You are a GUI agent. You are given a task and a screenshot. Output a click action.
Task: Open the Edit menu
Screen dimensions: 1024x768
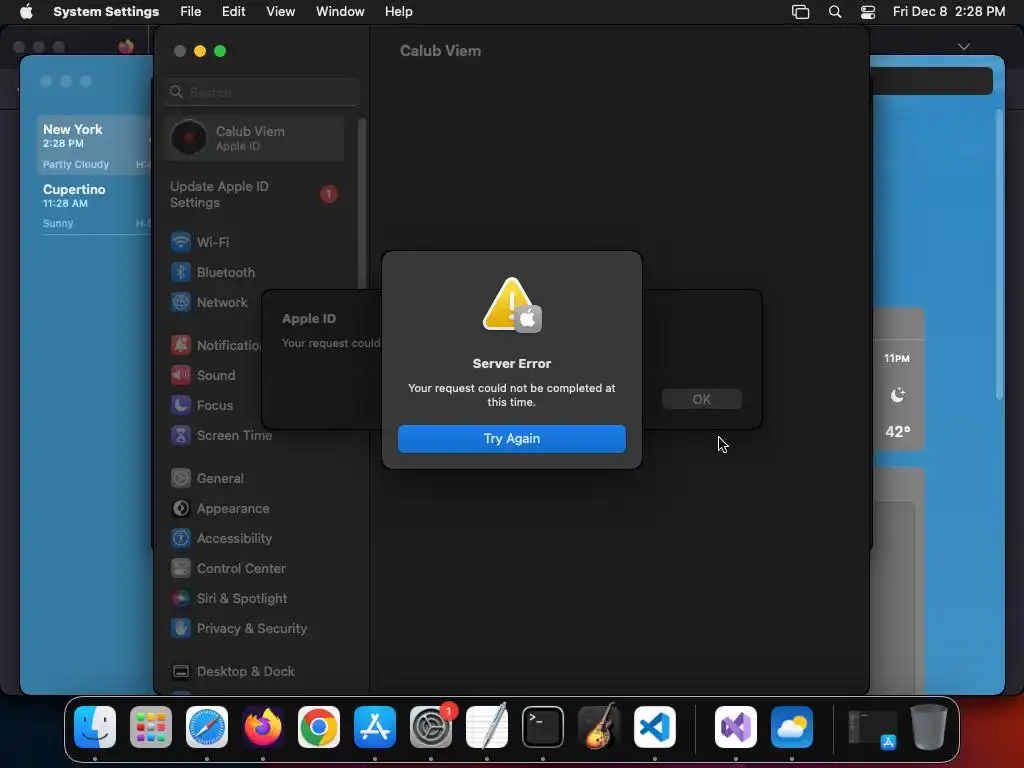(233, 12)
